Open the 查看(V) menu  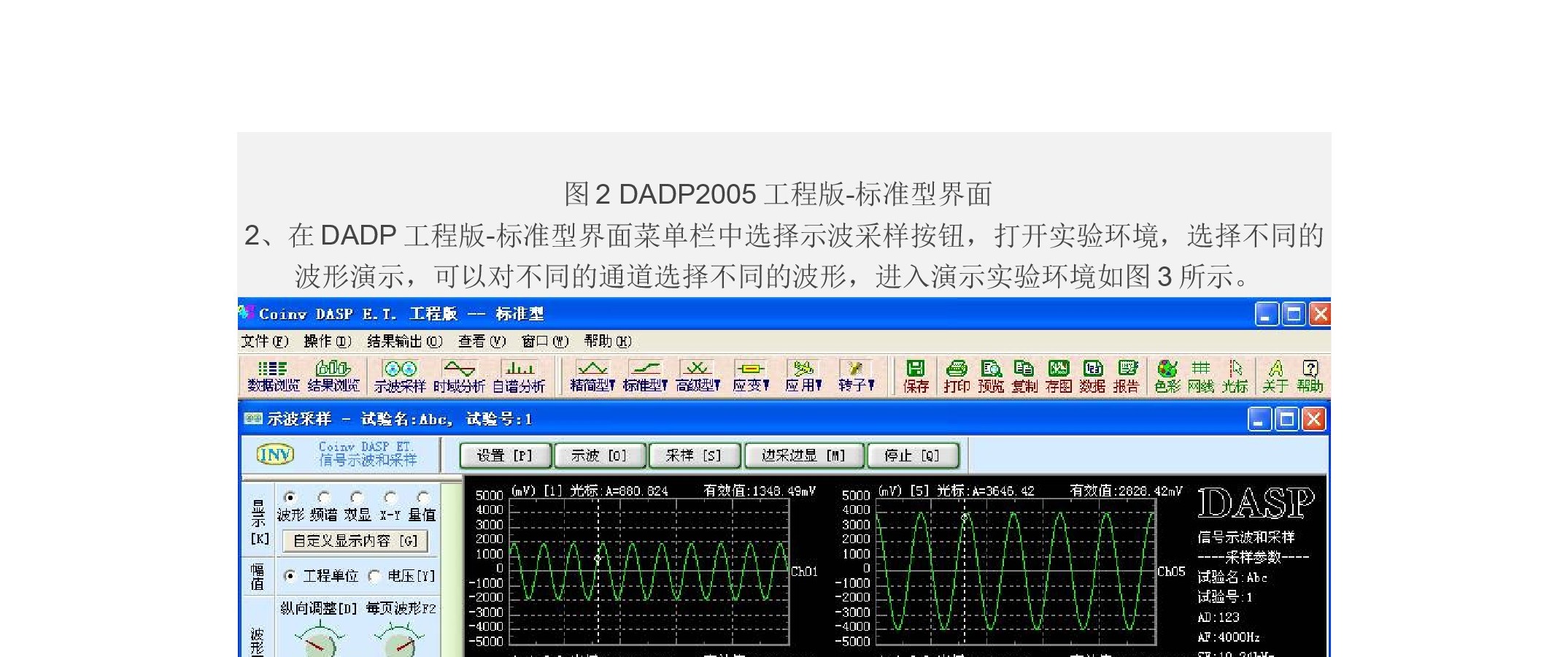(482, 341)
